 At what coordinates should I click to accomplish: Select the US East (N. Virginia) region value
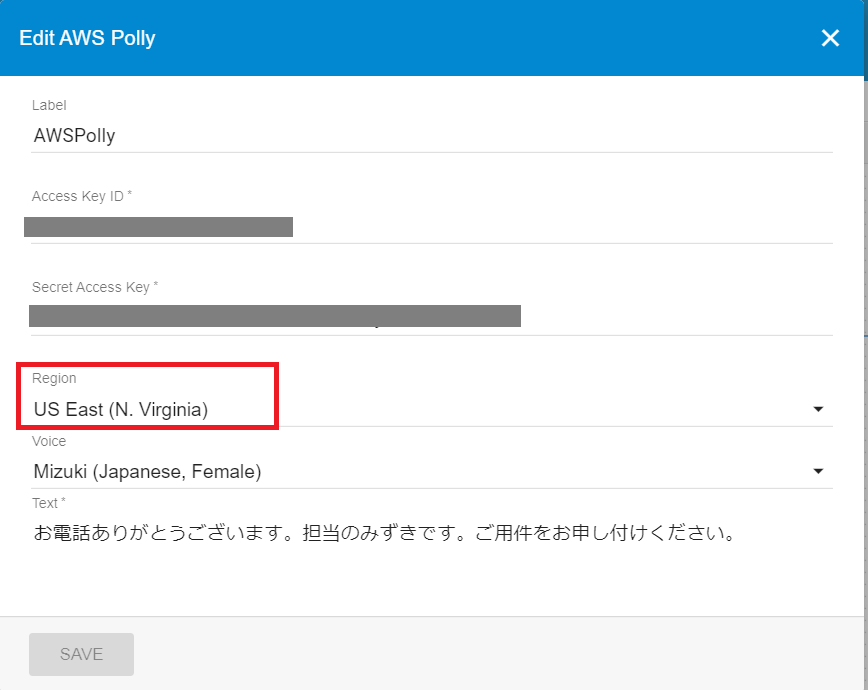coord(121,409)
